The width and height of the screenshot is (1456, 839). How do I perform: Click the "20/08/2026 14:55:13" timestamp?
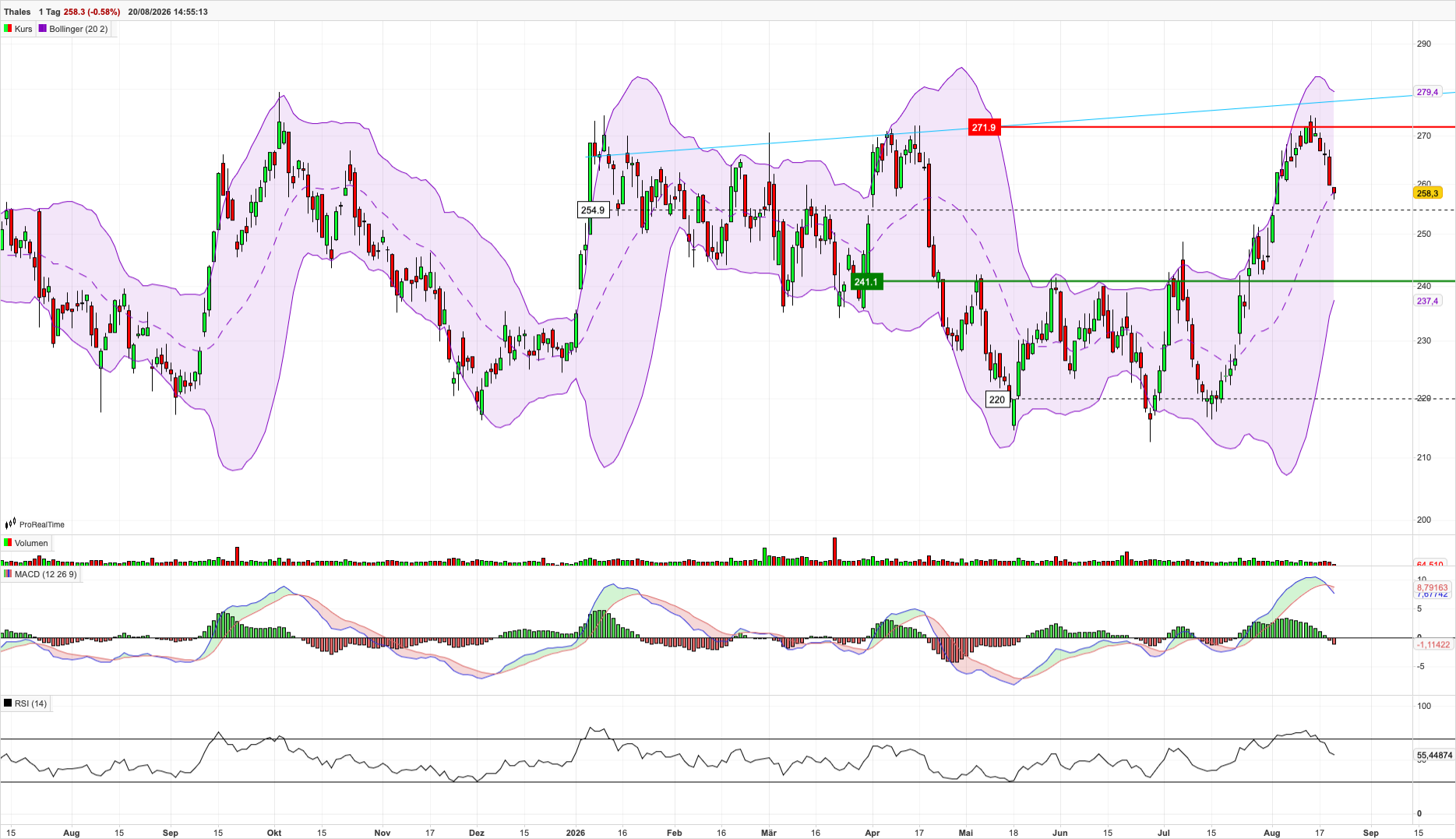click(167, 12)
